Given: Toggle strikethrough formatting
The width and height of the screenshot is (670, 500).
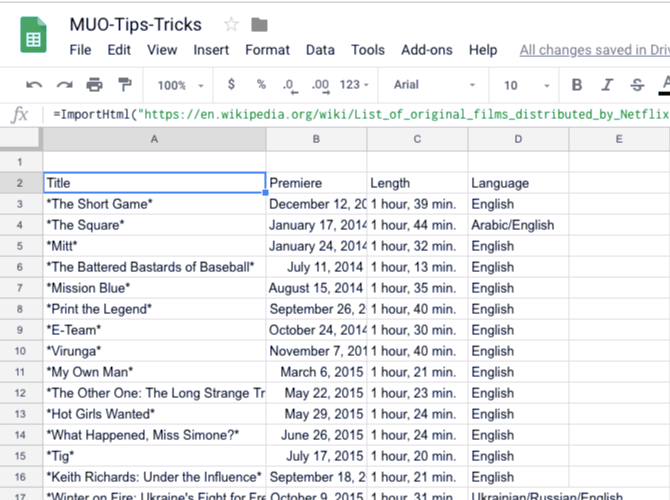Looking at the screenshot, I should (637, 85).
